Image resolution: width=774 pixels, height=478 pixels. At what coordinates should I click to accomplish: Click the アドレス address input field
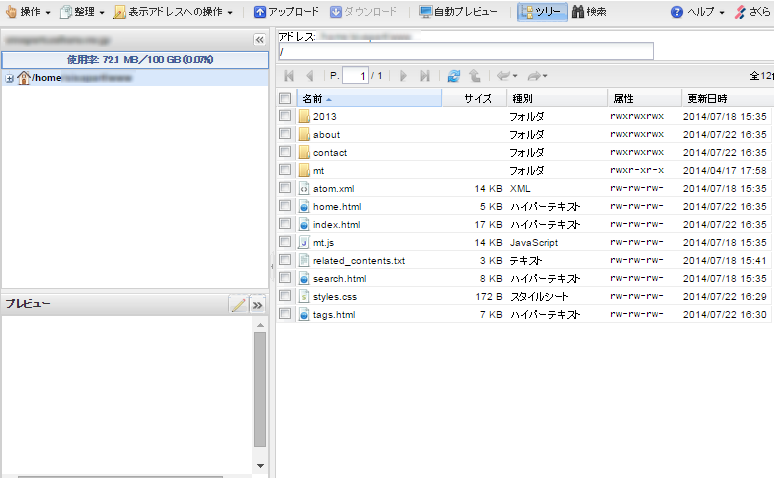pos(465,52)
